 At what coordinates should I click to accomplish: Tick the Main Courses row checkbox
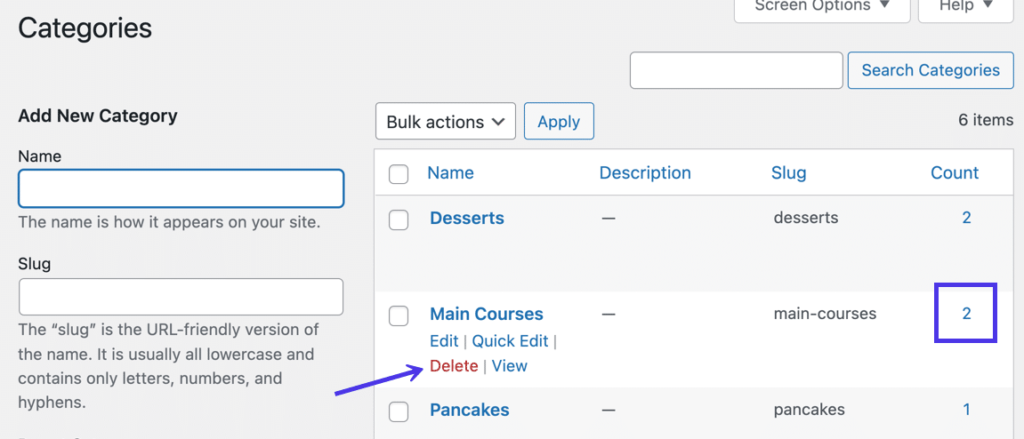pos(399,316)
